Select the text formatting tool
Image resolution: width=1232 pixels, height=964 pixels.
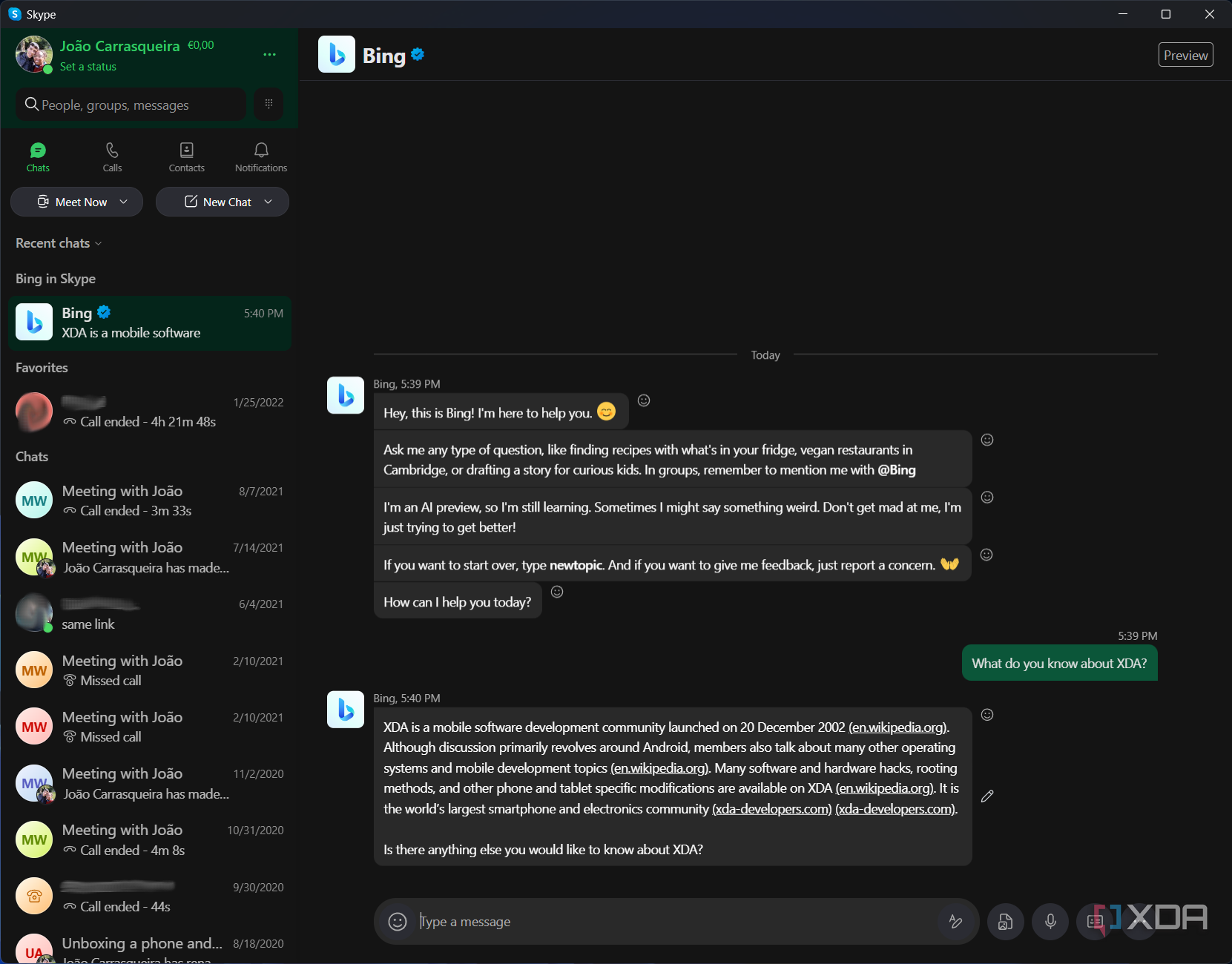pos(956,921)
